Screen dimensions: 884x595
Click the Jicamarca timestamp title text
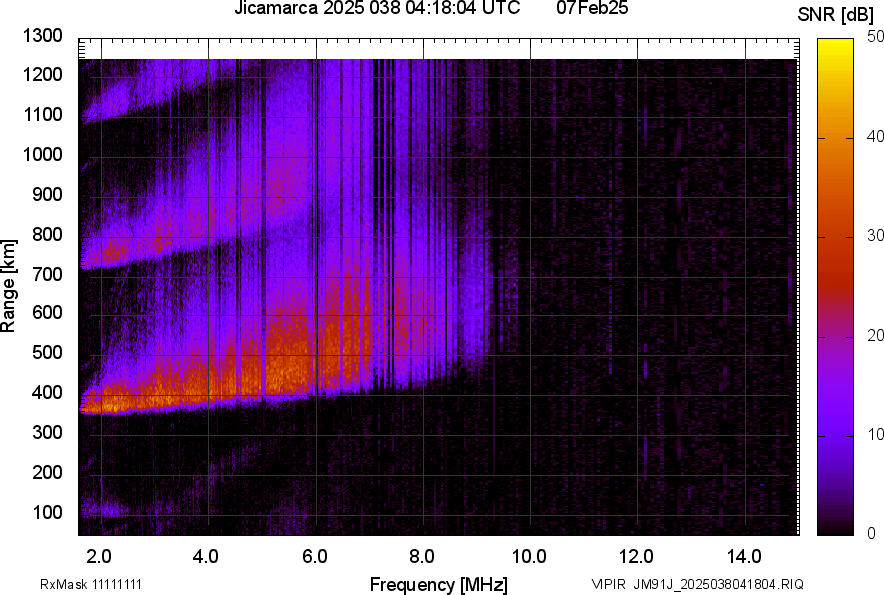(x=376, y=9)
